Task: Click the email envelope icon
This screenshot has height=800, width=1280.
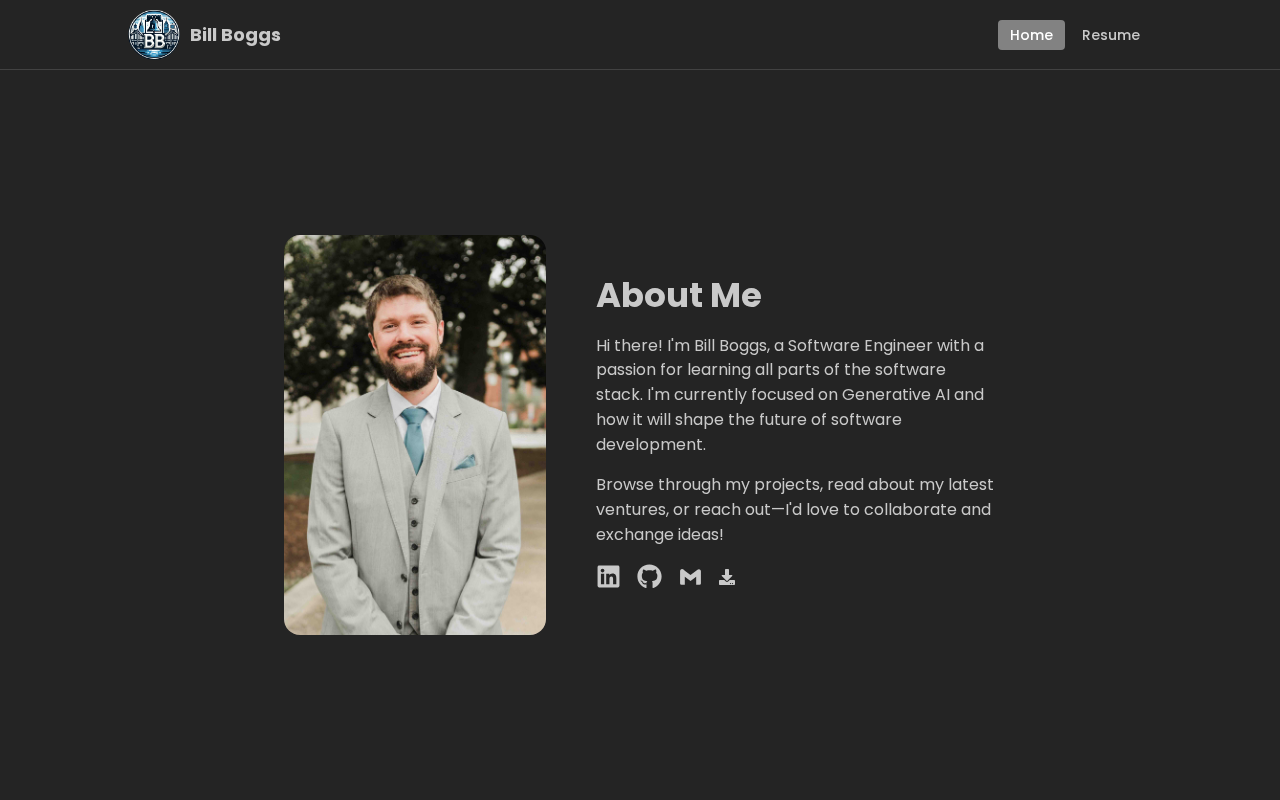Action: [690, 577]
